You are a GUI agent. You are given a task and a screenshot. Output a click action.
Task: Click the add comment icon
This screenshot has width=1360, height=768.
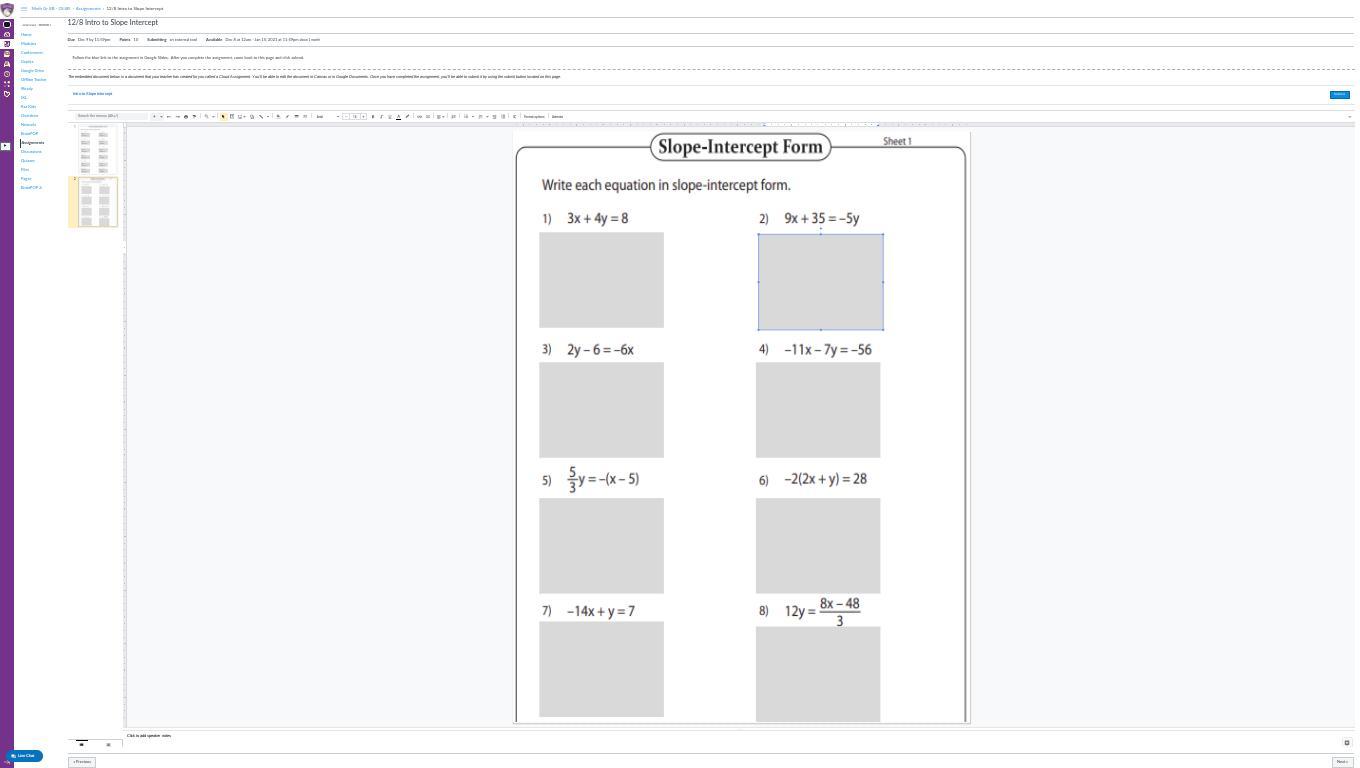tap(428, 116)
